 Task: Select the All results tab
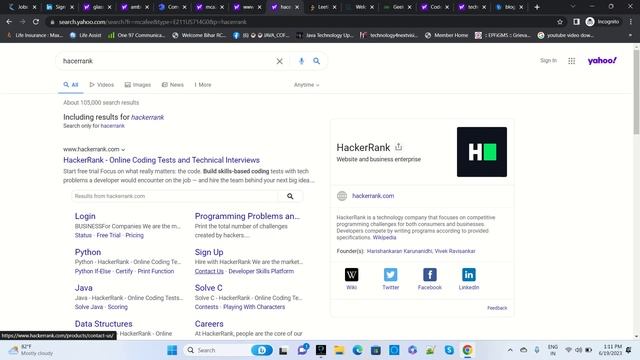point(71,85)
